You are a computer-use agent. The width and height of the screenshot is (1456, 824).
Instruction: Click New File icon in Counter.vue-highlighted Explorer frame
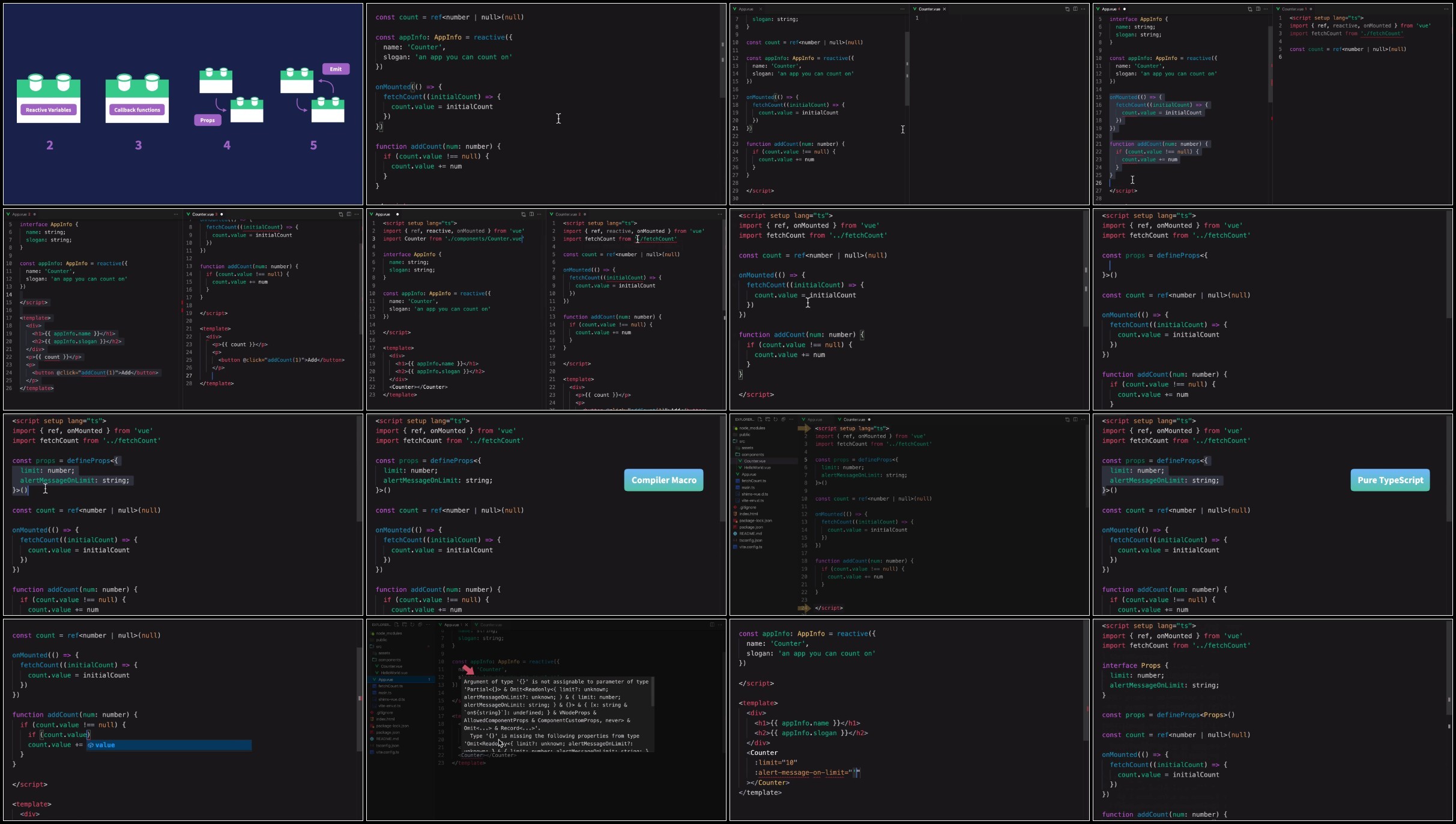coord(760,420)
